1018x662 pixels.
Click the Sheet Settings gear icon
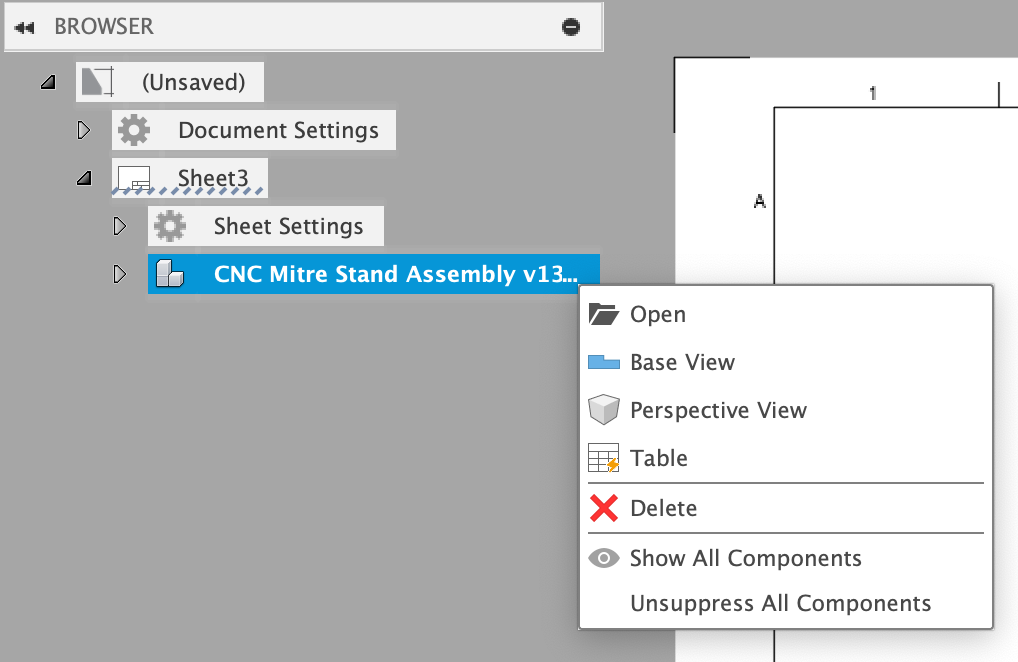pos(171,226)
